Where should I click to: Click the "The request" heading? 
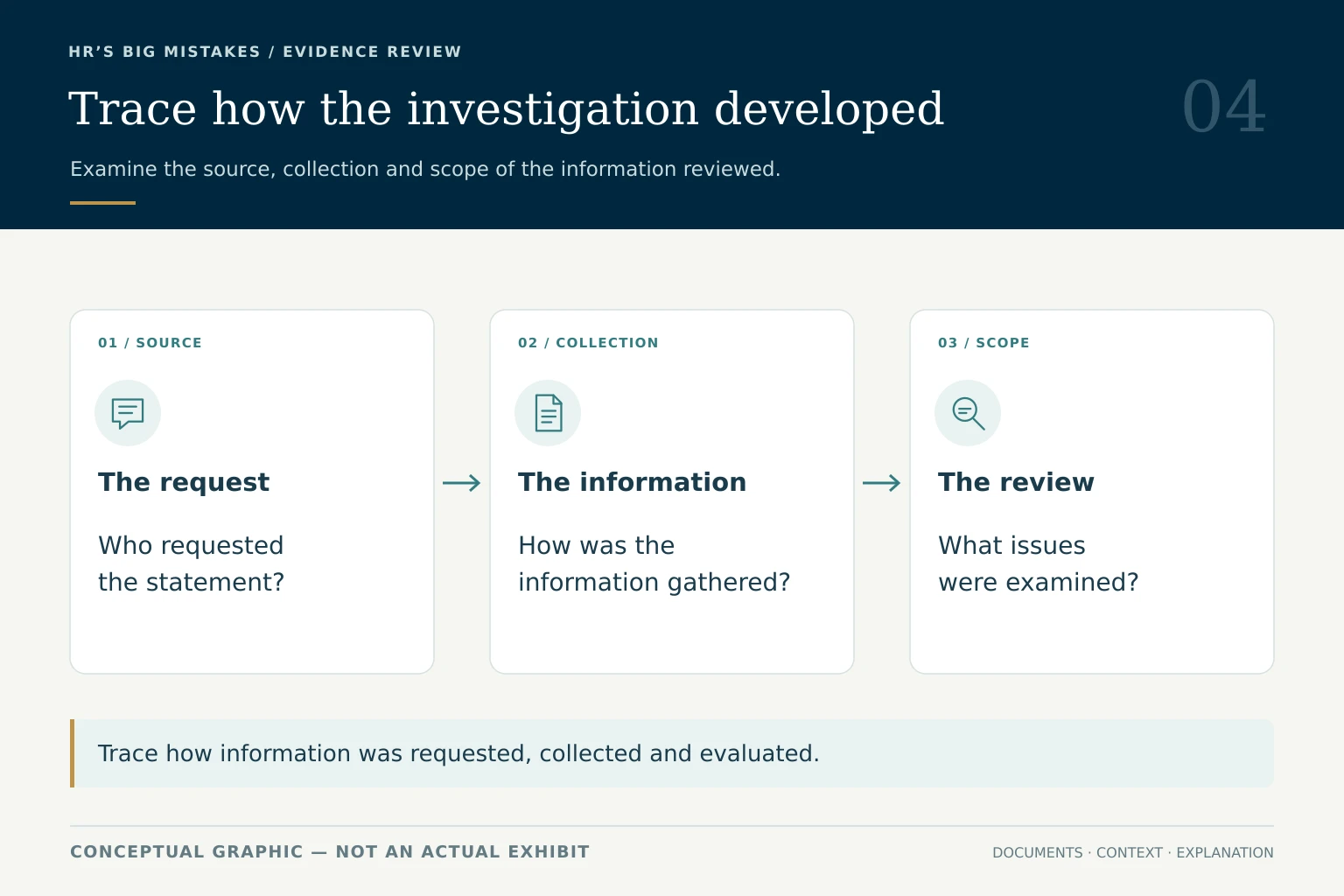click(x=184, y=482)
